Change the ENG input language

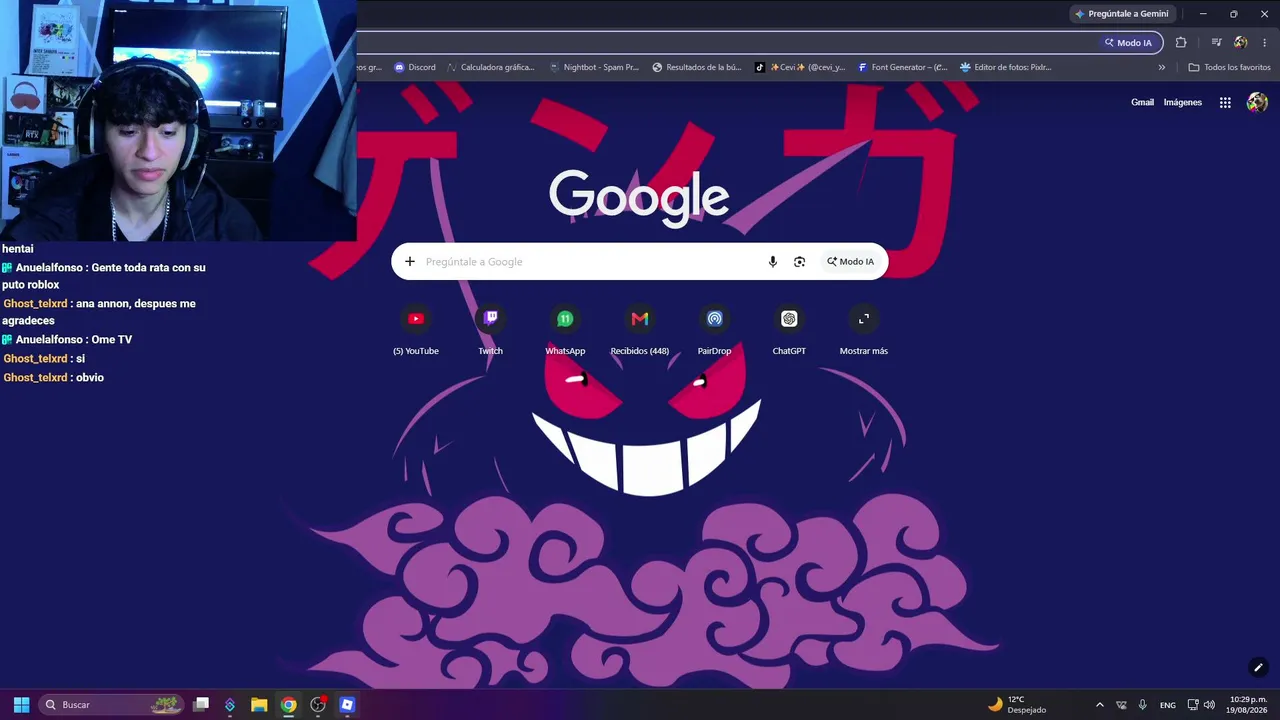pyautogui.click(x=1168, y=705)
